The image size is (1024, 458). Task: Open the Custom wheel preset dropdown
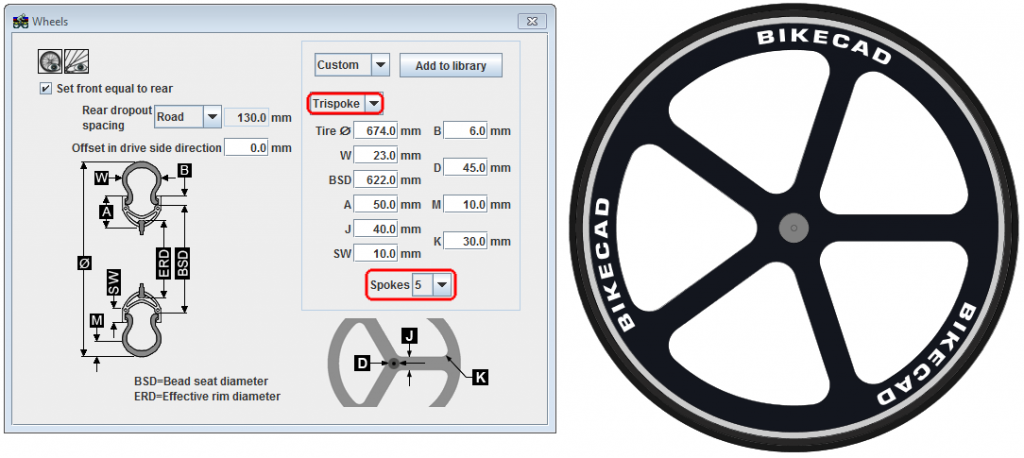coord(380,65)
